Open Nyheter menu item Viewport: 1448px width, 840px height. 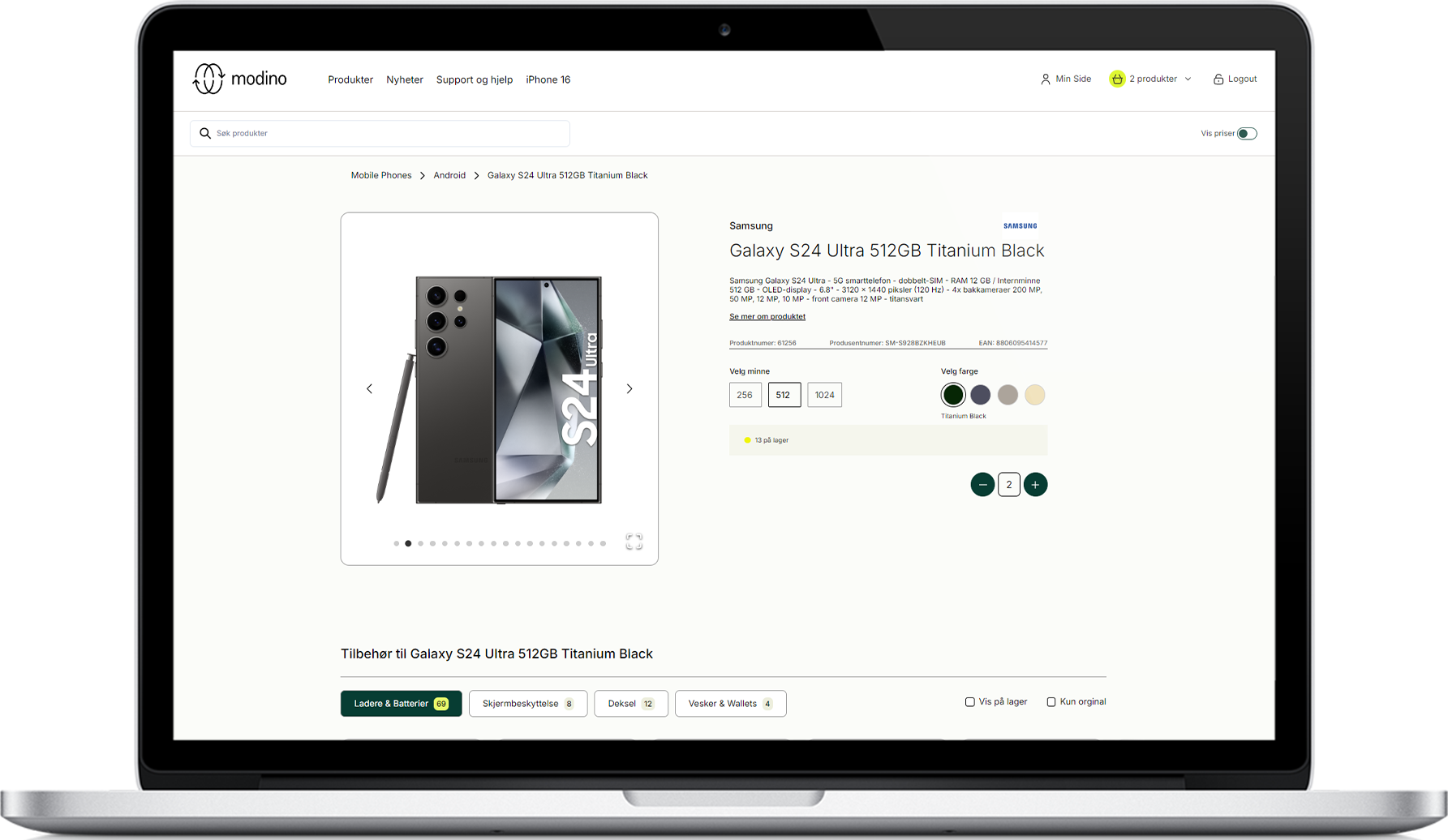tap(405, 79)
